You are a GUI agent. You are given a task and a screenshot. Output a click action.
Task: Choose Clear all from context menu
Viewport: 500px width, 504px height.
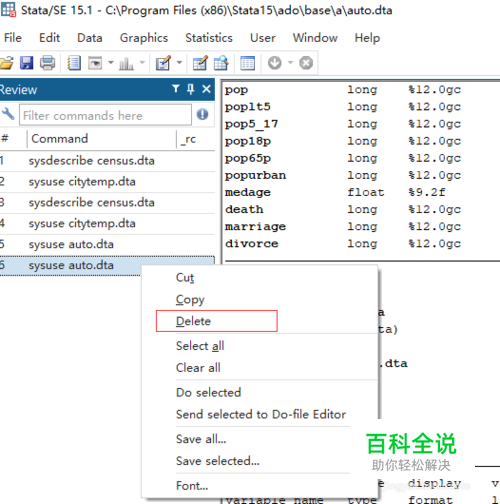pyautogui.click(x=260, y=368)
